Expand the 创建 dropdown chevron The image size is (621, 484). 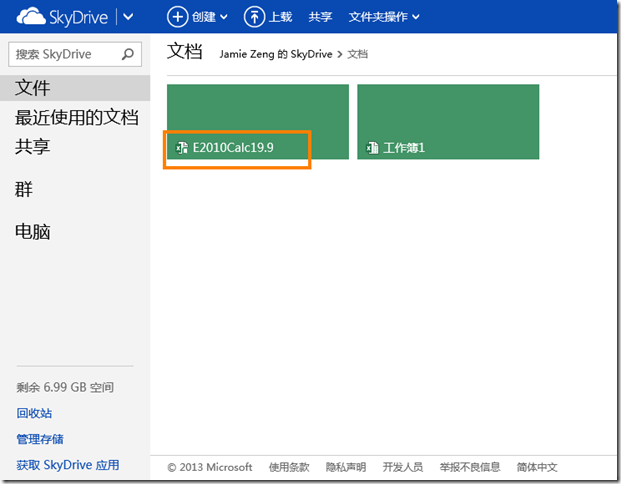coord(224,17)
